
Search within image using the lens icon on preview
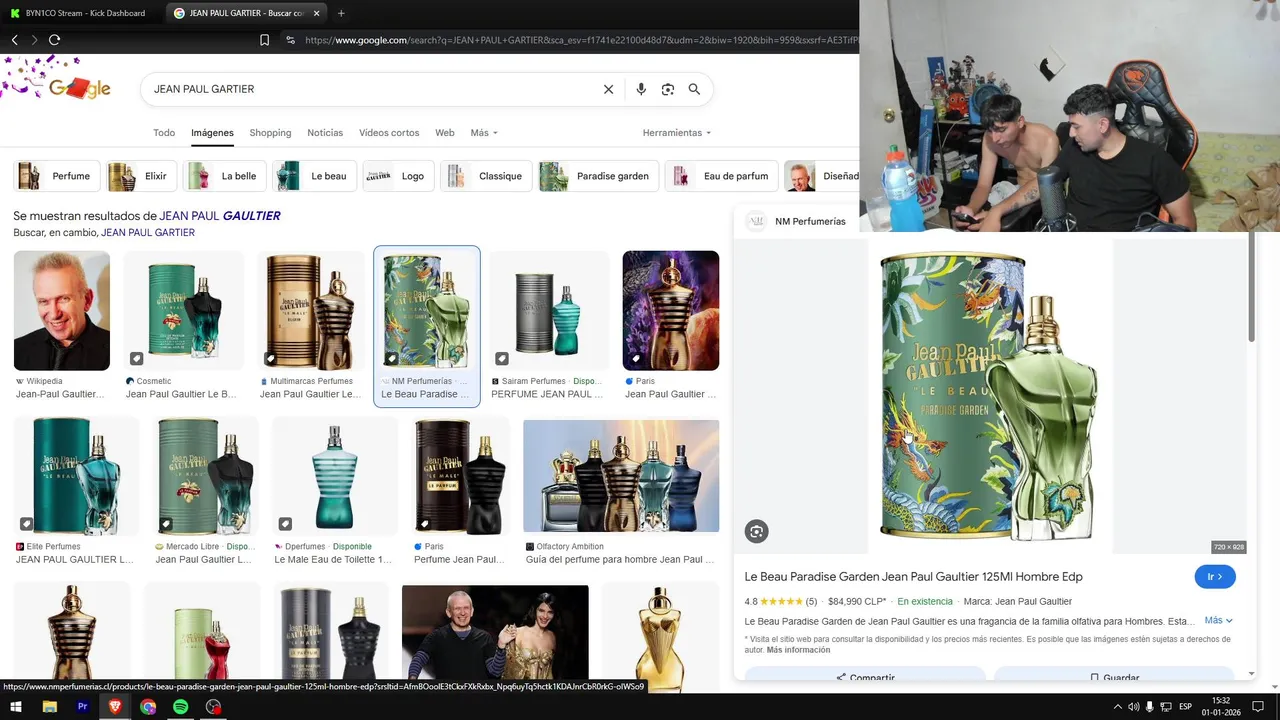(x=757, y=532)
